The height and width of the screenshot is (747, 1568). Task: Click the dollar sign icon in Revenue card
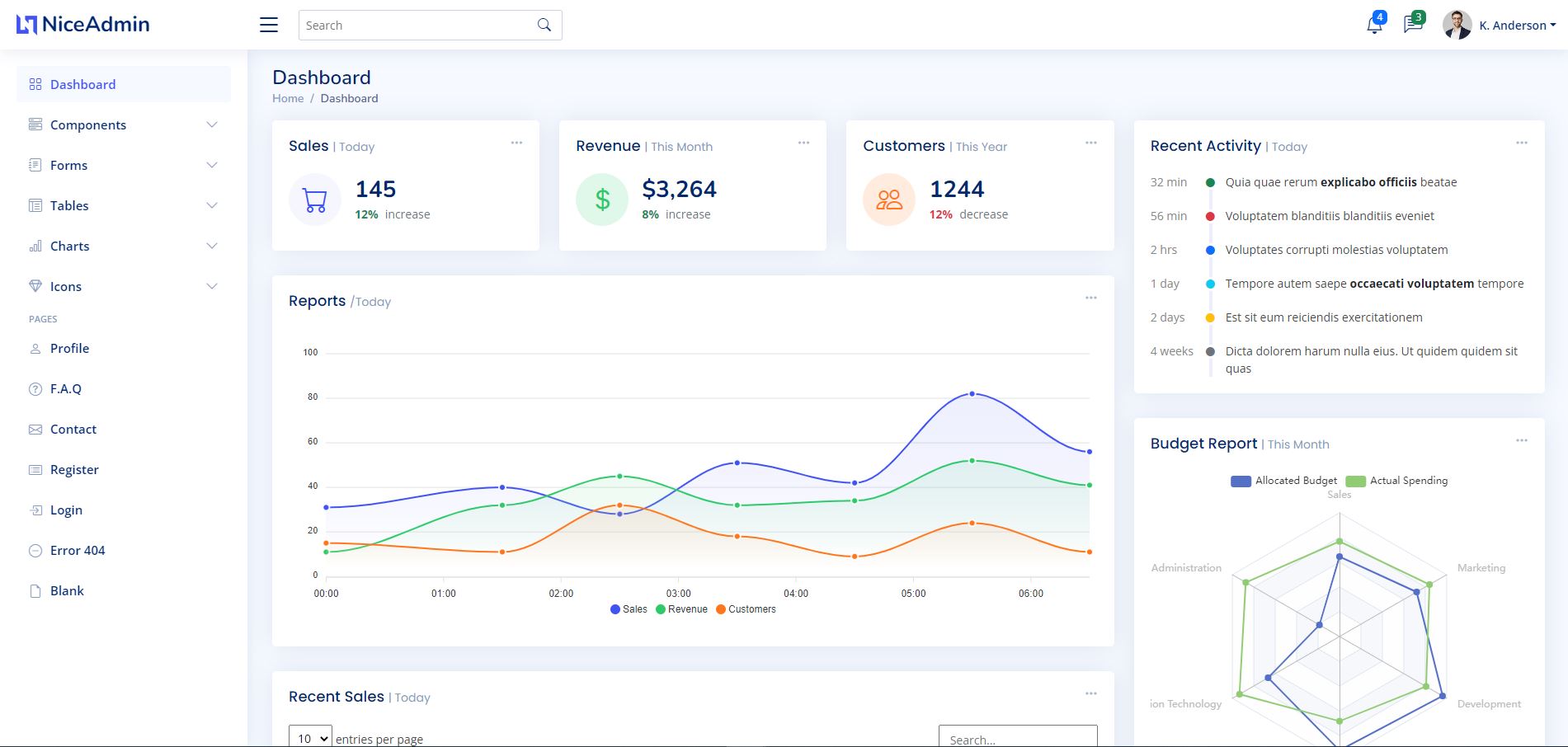[x=602, y=200]
